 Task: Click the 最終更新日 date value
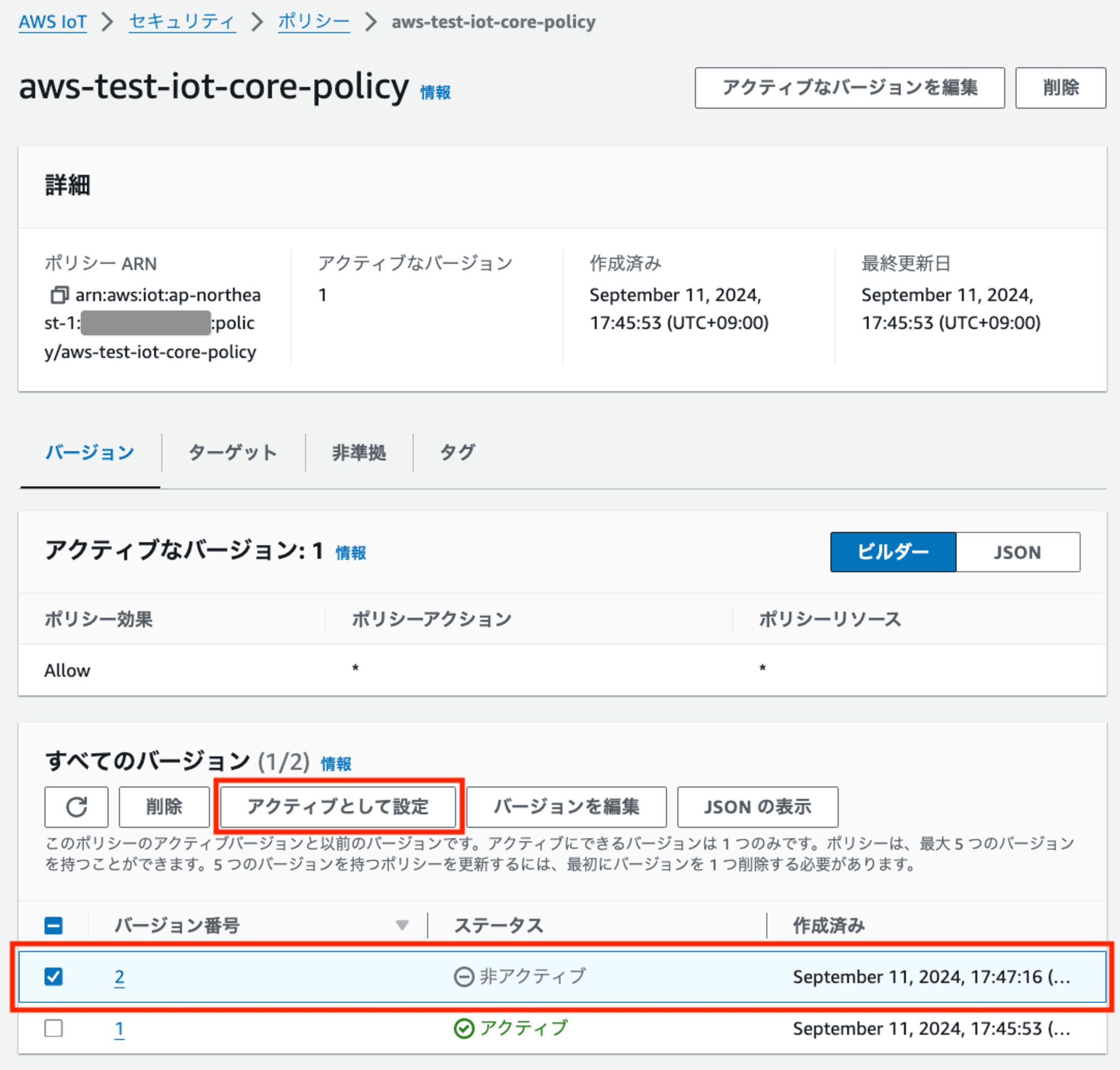(x=951, y=309)
